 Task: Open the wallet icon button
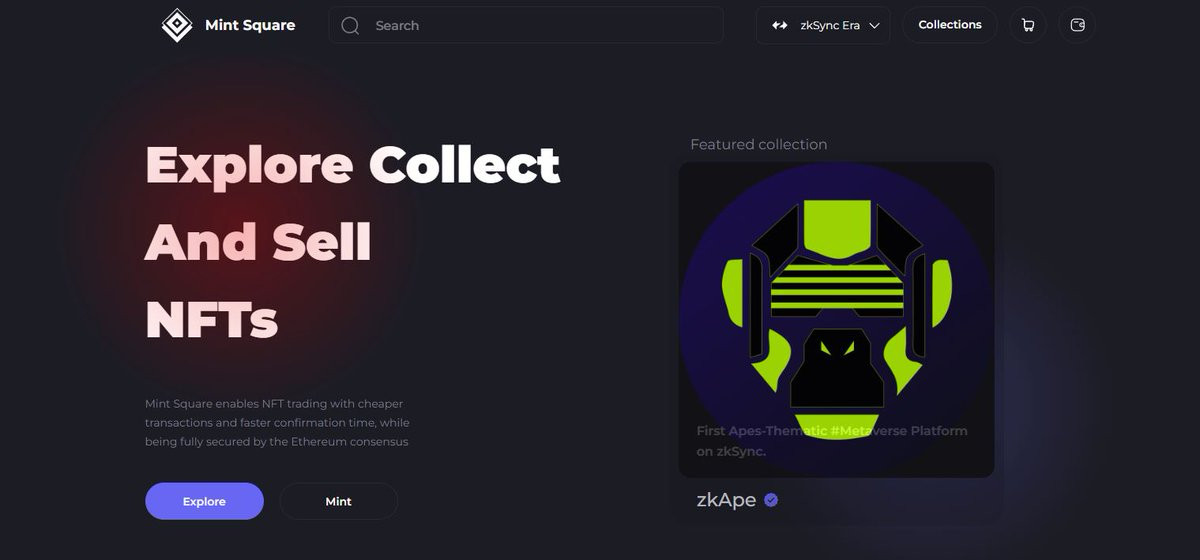(x=1077, y=25)
